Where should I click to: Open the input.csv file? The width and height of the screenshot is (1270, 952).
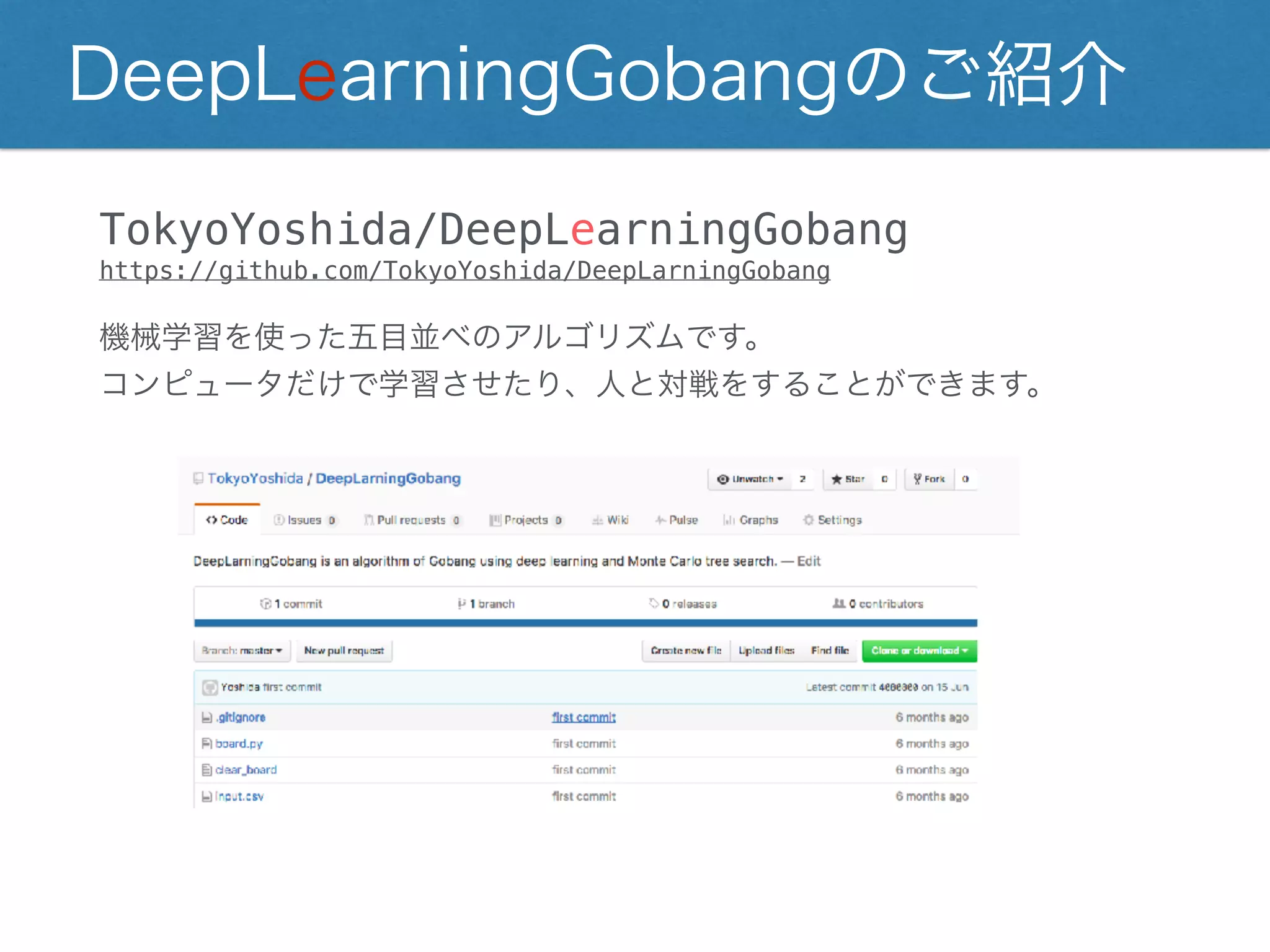point(239,796)
